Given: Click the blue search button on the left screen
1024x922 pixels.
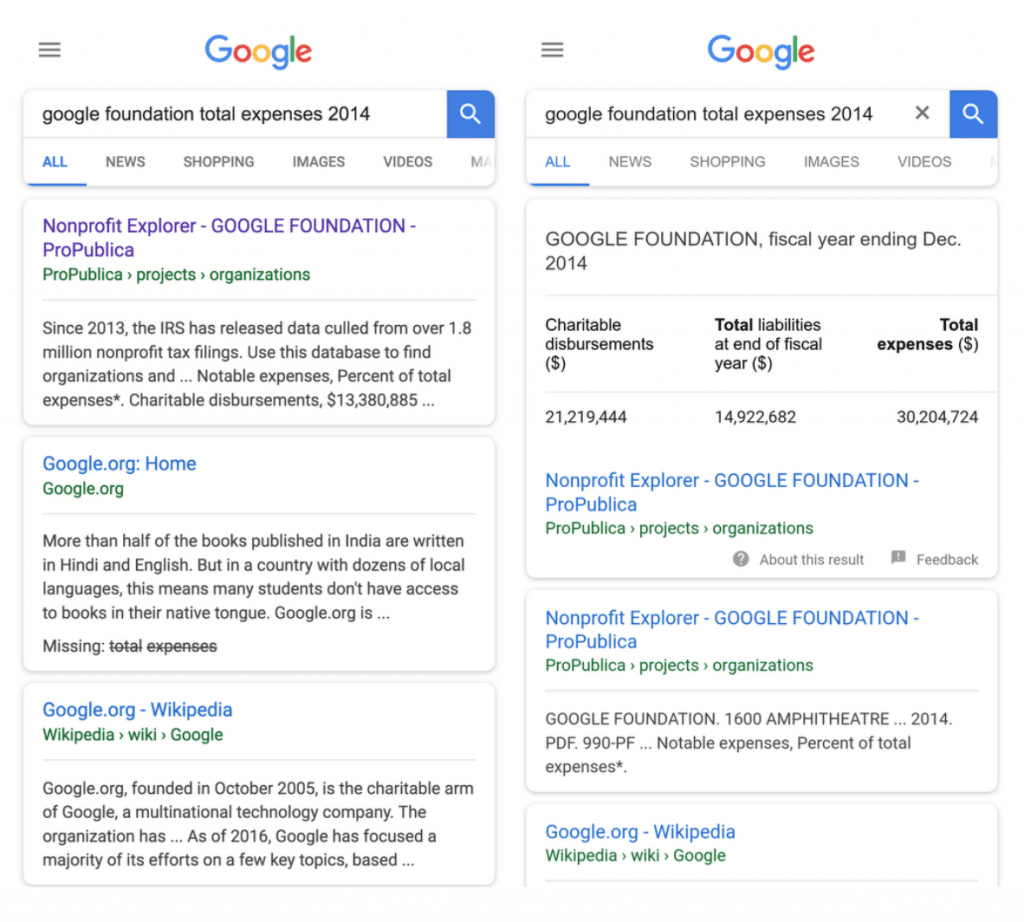Looking at the screenshot, I should (x=470, y=114).
